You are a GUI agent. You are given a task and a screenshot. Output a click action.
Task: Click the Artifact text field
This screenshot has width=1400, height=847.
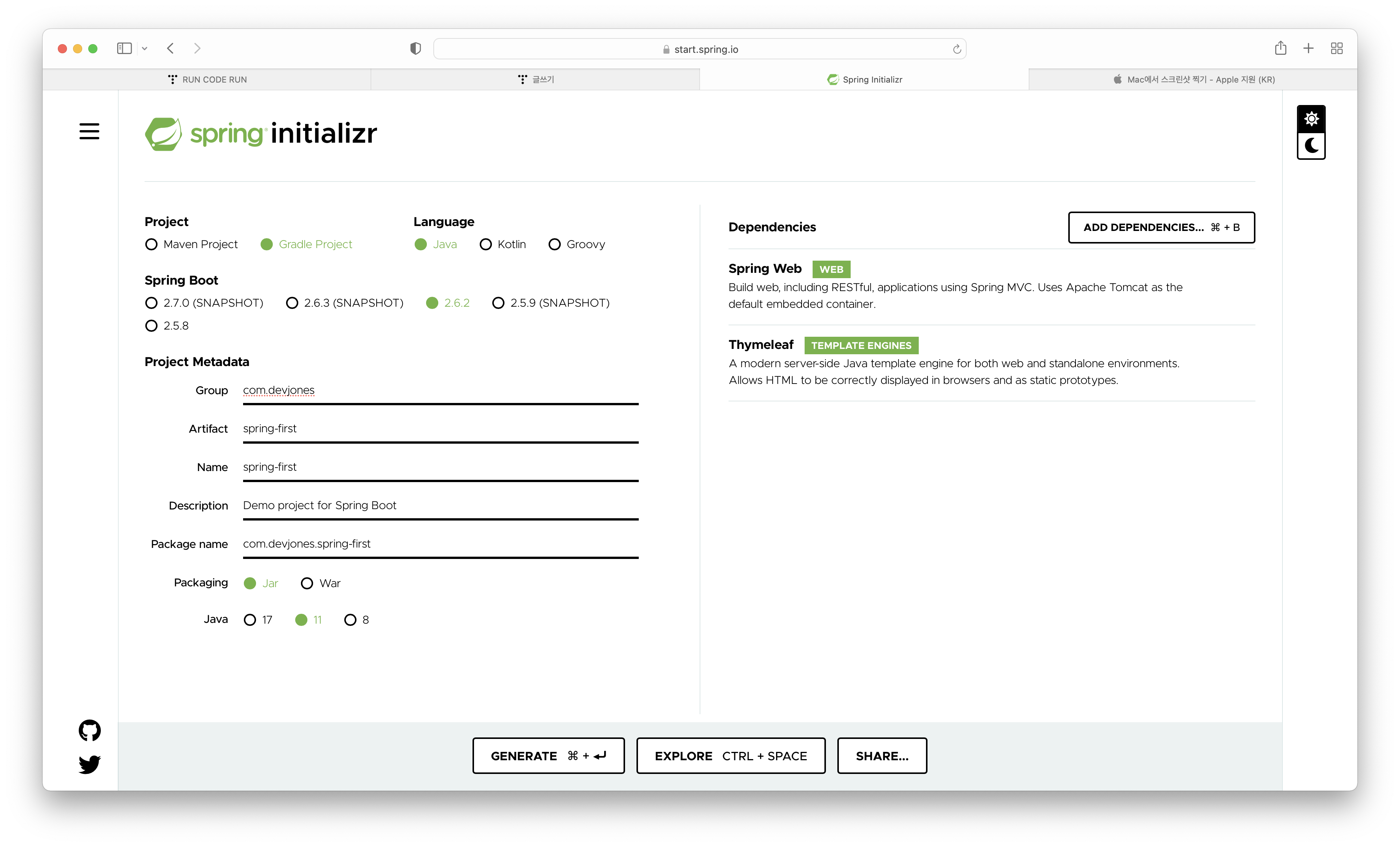pos(440,428)
